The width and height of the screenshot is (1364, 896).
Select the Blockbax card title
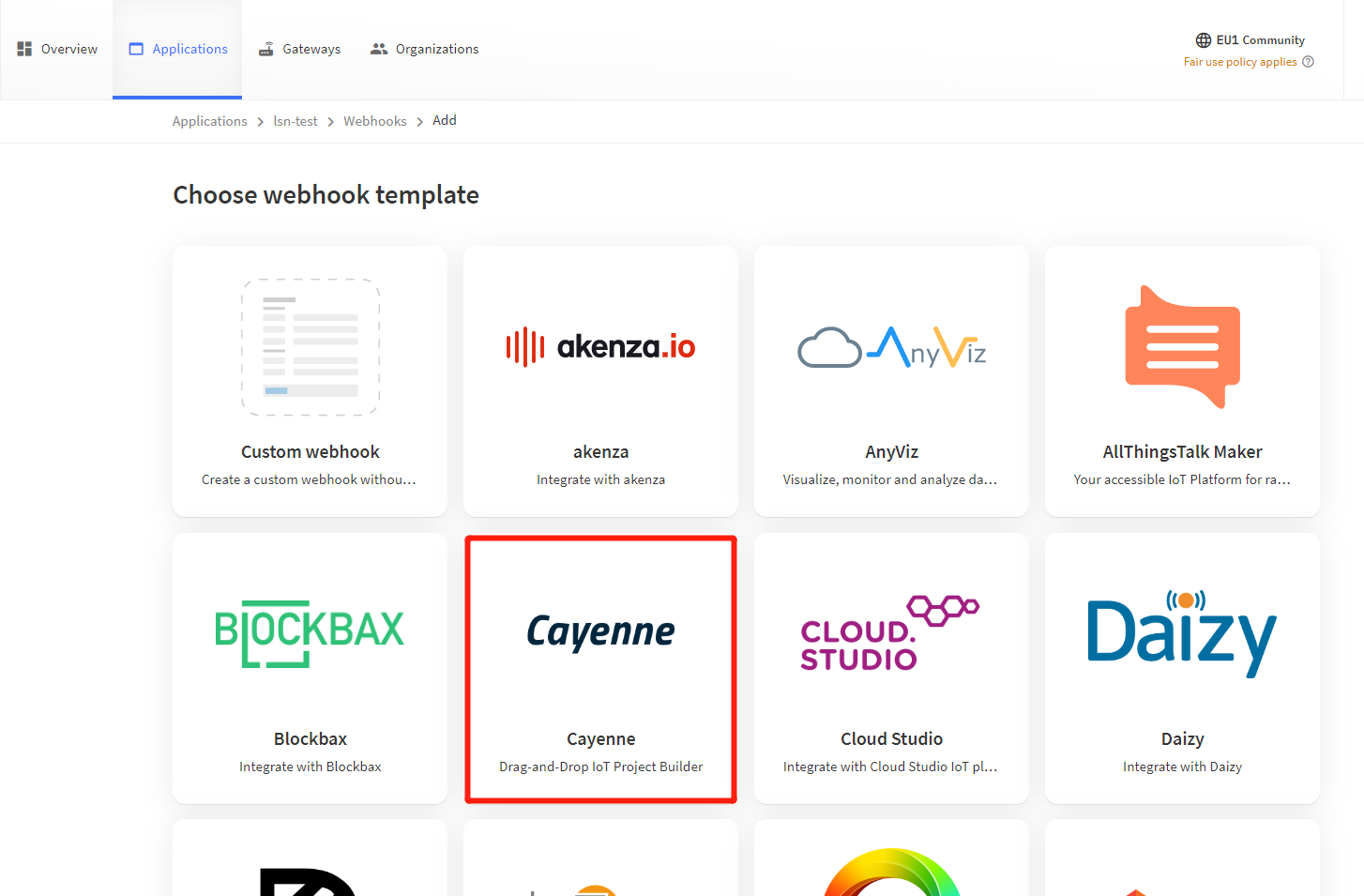click(x=311, y=739)
